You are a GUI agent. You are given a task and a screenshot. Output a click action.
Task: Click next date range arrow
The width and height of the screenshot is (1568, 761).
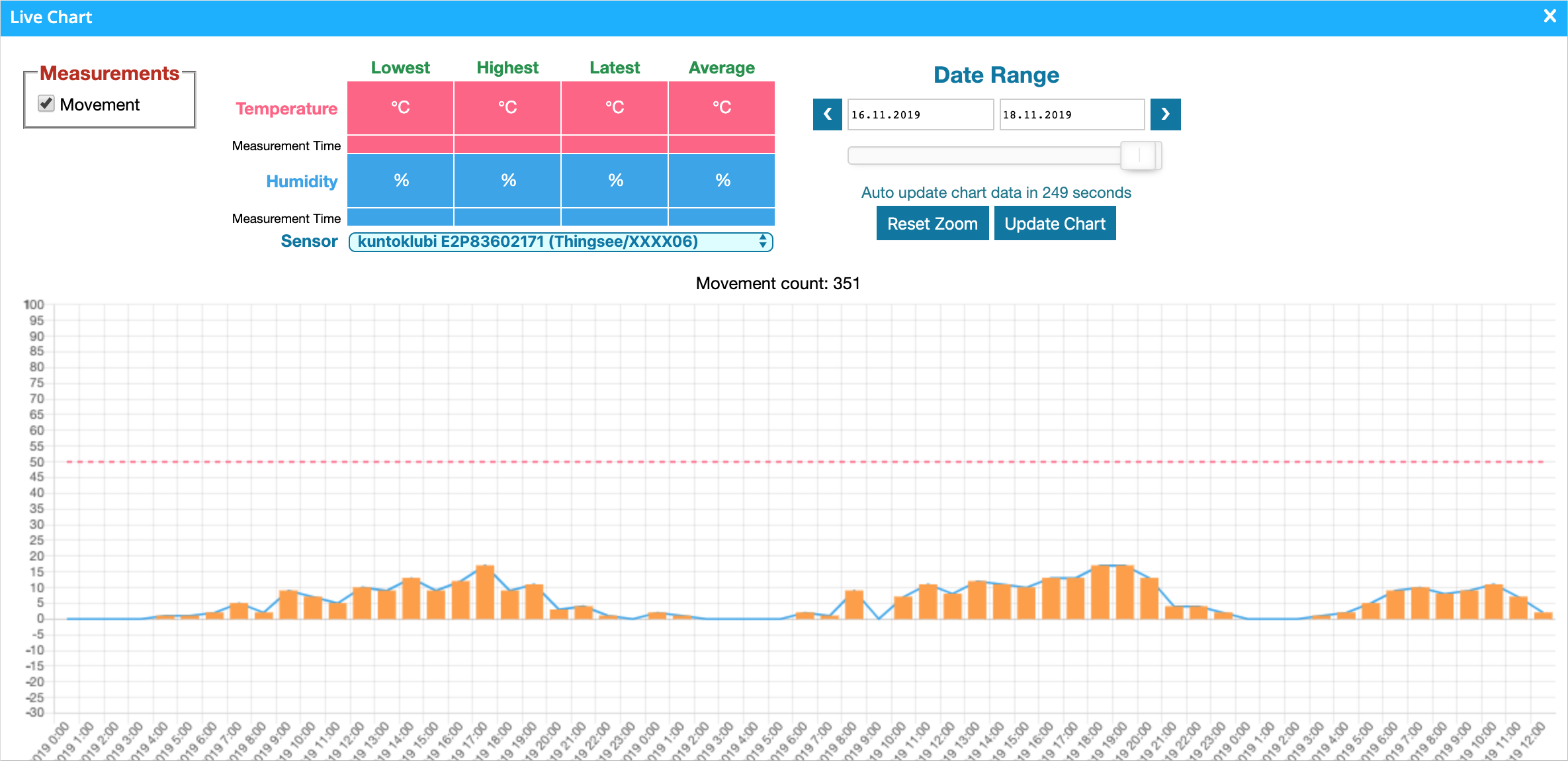pos(1165,114)
